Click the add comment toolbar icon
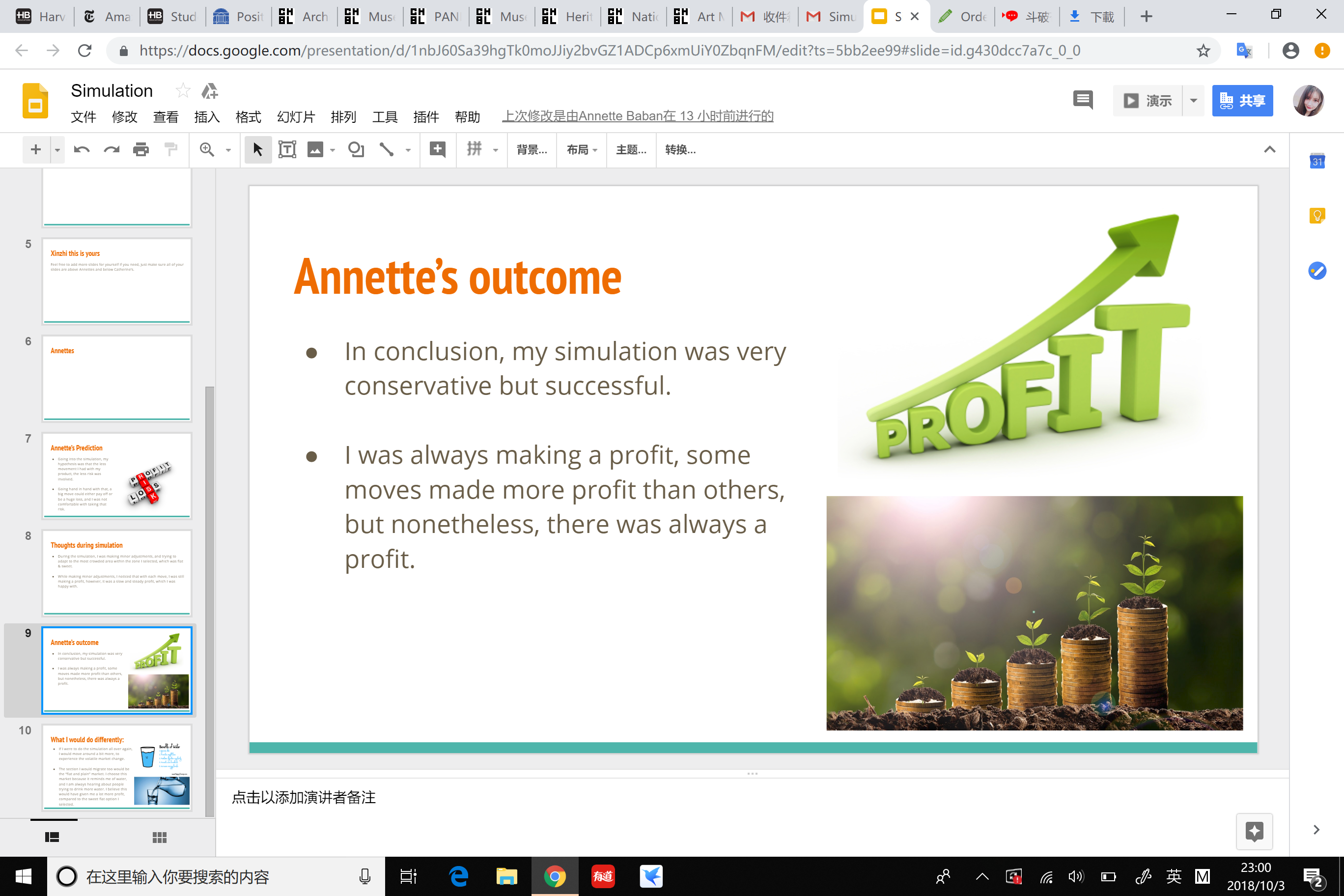 pos(438,150)
